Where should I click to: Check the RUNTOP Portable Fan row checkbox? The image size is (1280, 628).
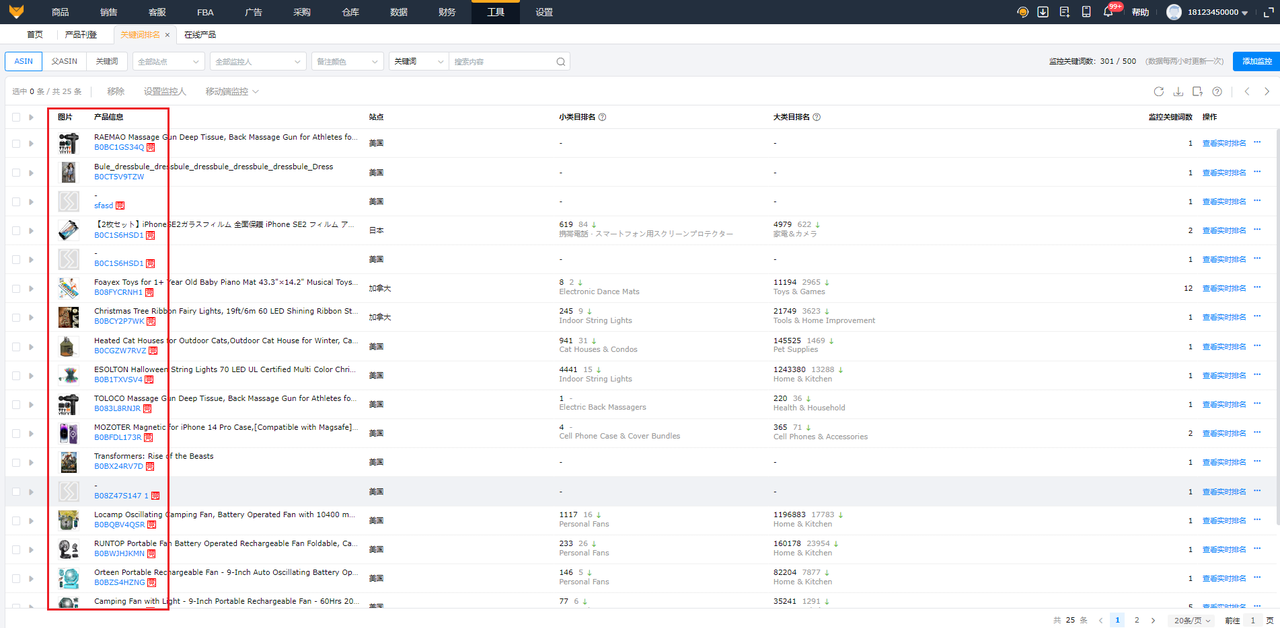pyautogui.click(x=16, y=549)
